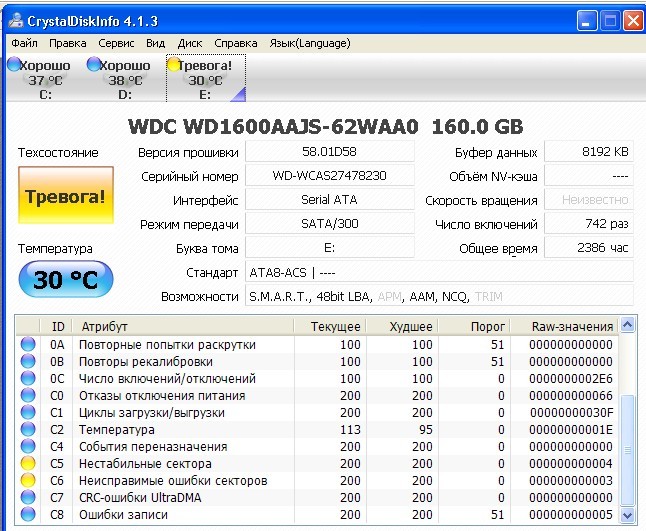This screenshot has height=531, width=646.
Task: Click the Текущее column header
Action: 330,326
